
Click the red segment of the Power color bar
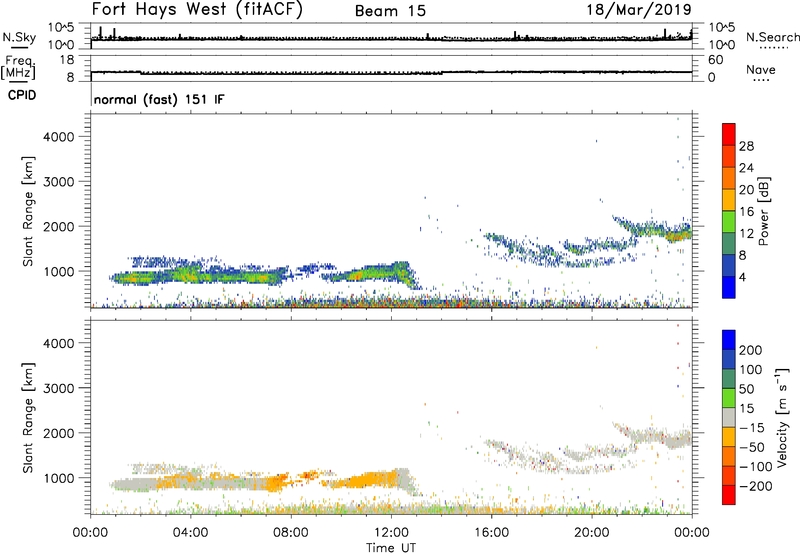729,134
